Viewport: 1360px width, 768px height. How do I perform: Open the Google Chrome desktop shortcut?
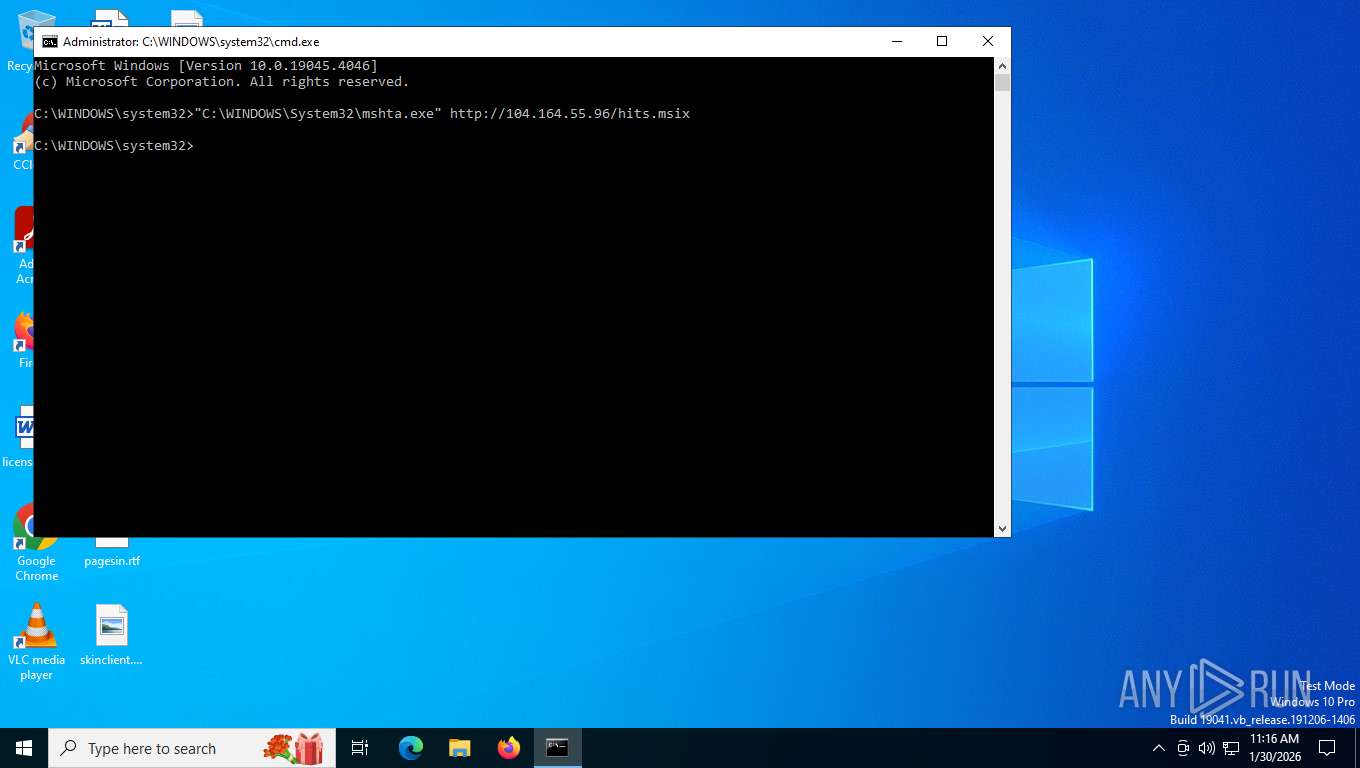36,544
